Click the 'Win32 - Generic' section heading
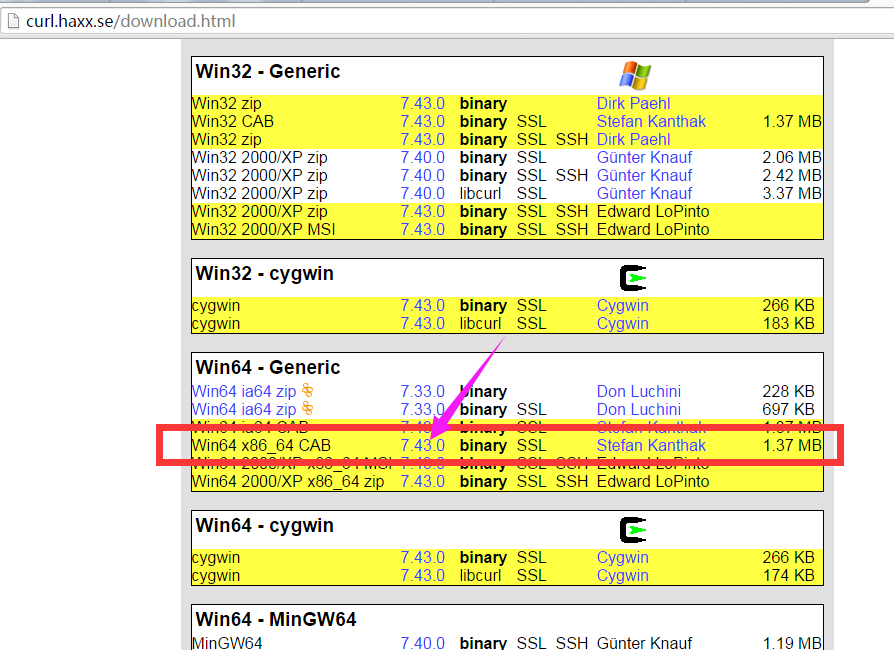Viewport: 894px width, 650px height. coord(268,72)
